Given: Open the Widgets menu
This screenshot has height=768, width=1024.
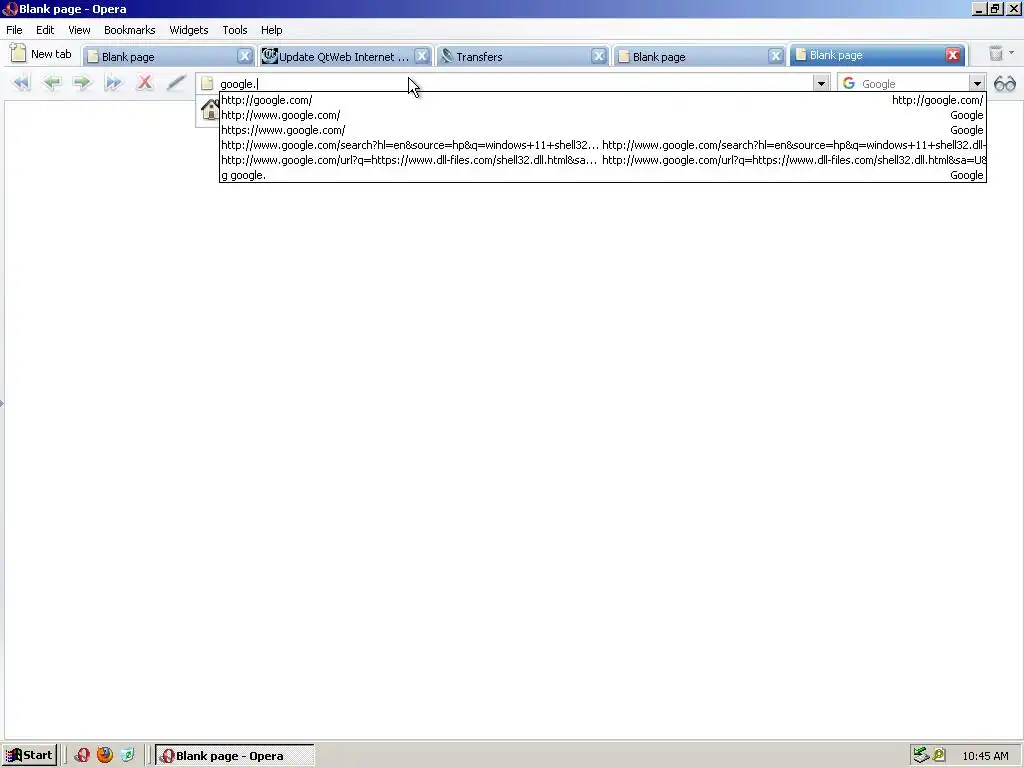Looking at the screenshot, I should point(189,30).
